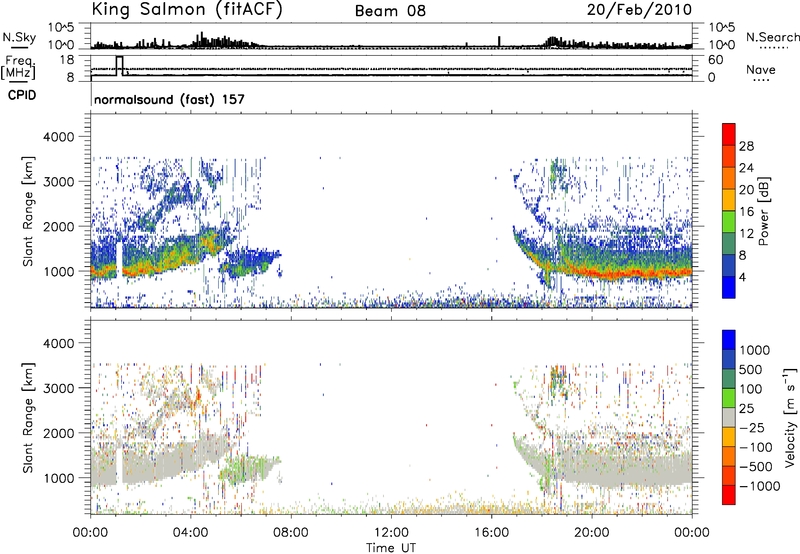The width and height of the screenshot is (800, 554).
Task: Click the 4000 tick in the power panel
Action: [x=61, y=137]
